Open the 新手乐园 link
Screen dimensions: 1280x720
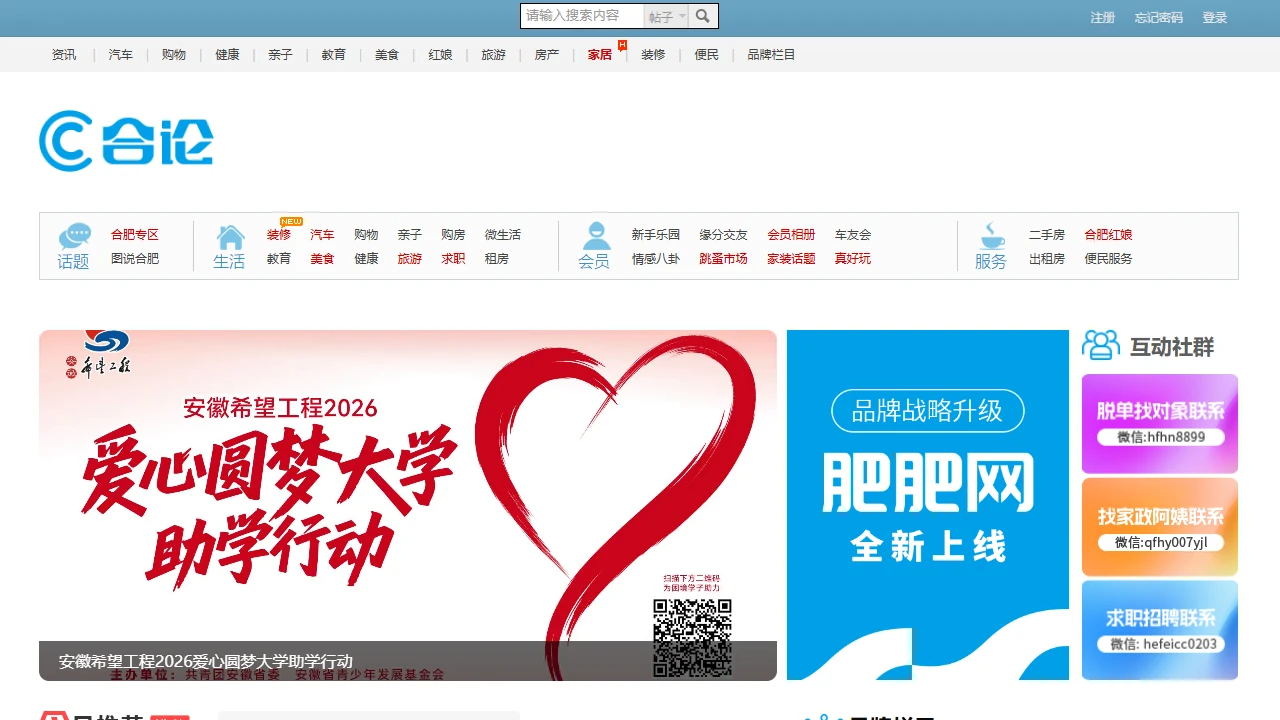pyautogui.click(x=656, y=235)
